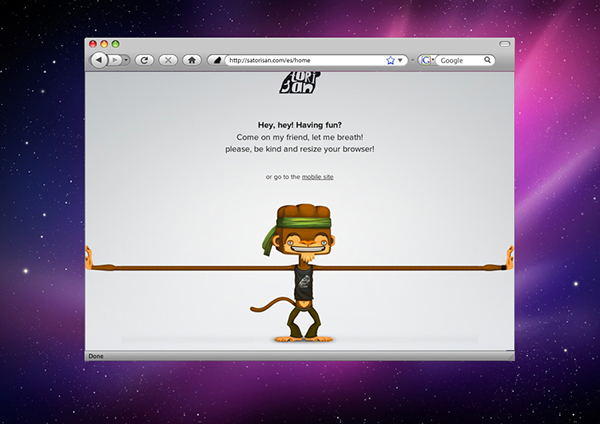Go to the browser Home page
This screenshot has width=600, height=424.
point(192,60)
